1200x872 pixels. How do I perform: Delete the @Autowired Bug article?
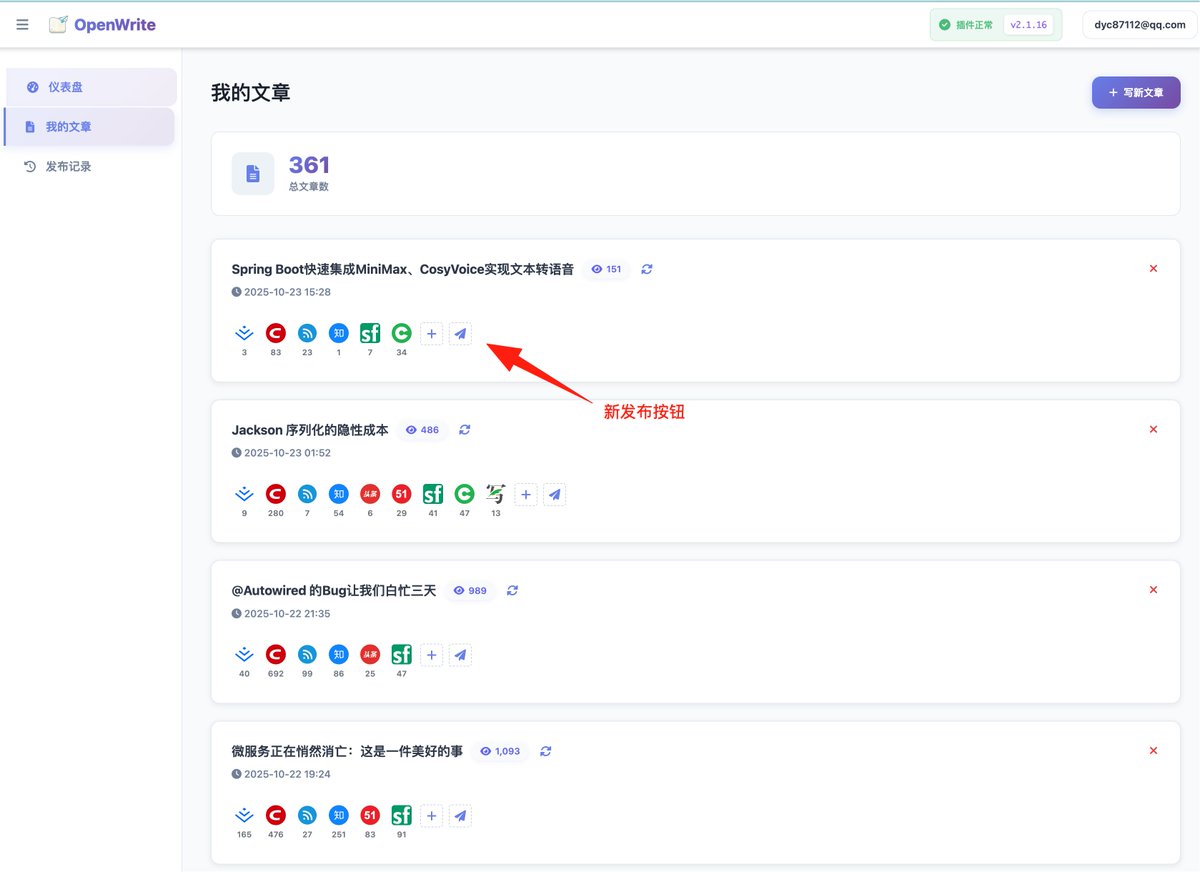coord(1153,590)
